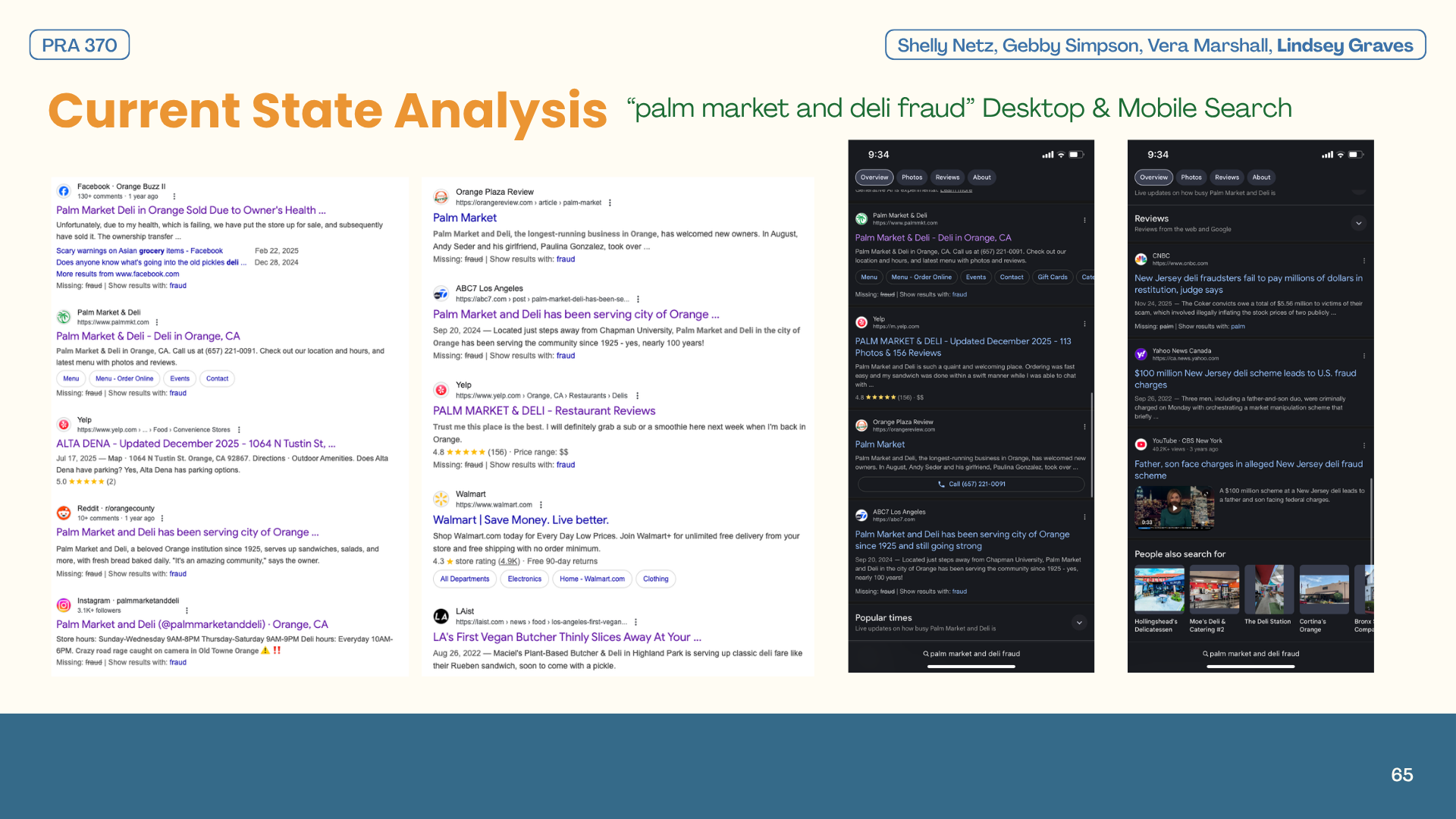
Task: Play the YouTube video on New Jersey deli fraud
Action: coord(1174,507)
